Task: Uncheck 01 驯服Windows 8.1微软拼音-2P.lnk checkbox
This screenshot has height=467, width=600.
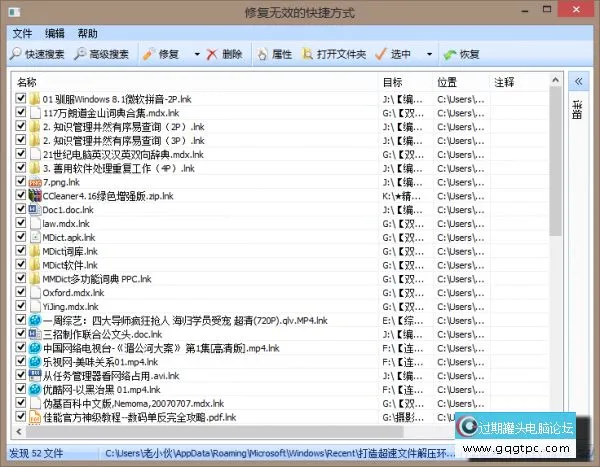Action: [x=21, y=98]
